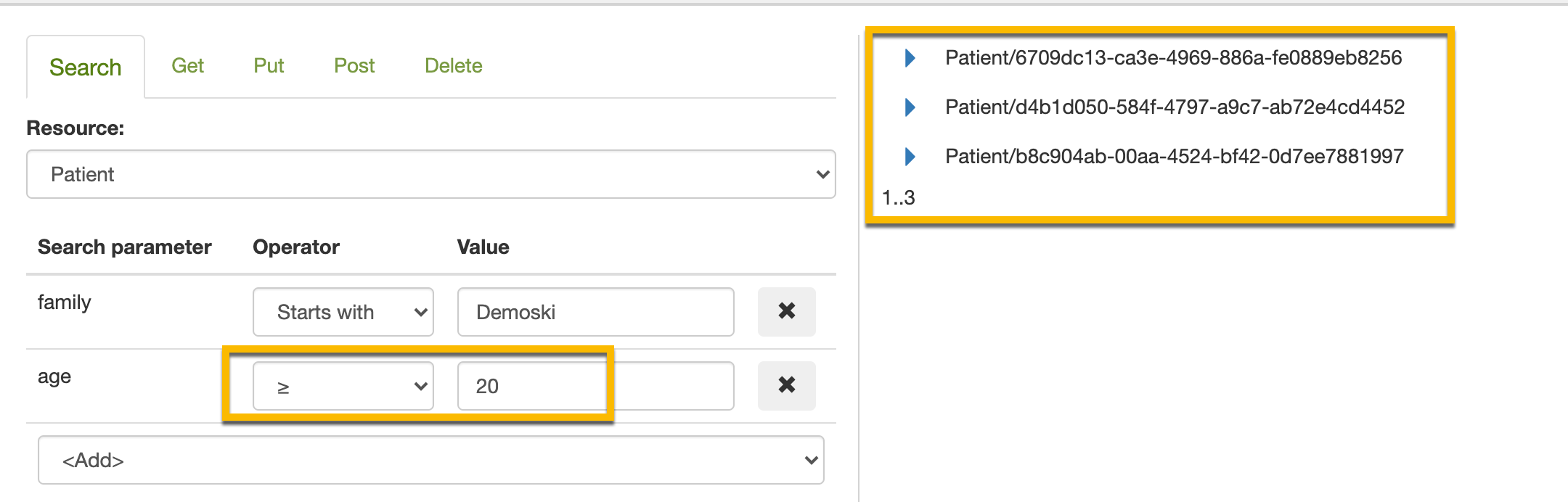Image resolution: width=1568 pixels, height=502 pixels.
Task: Select the Search tab
Action: pyautogui.click(x=86, y=67)
